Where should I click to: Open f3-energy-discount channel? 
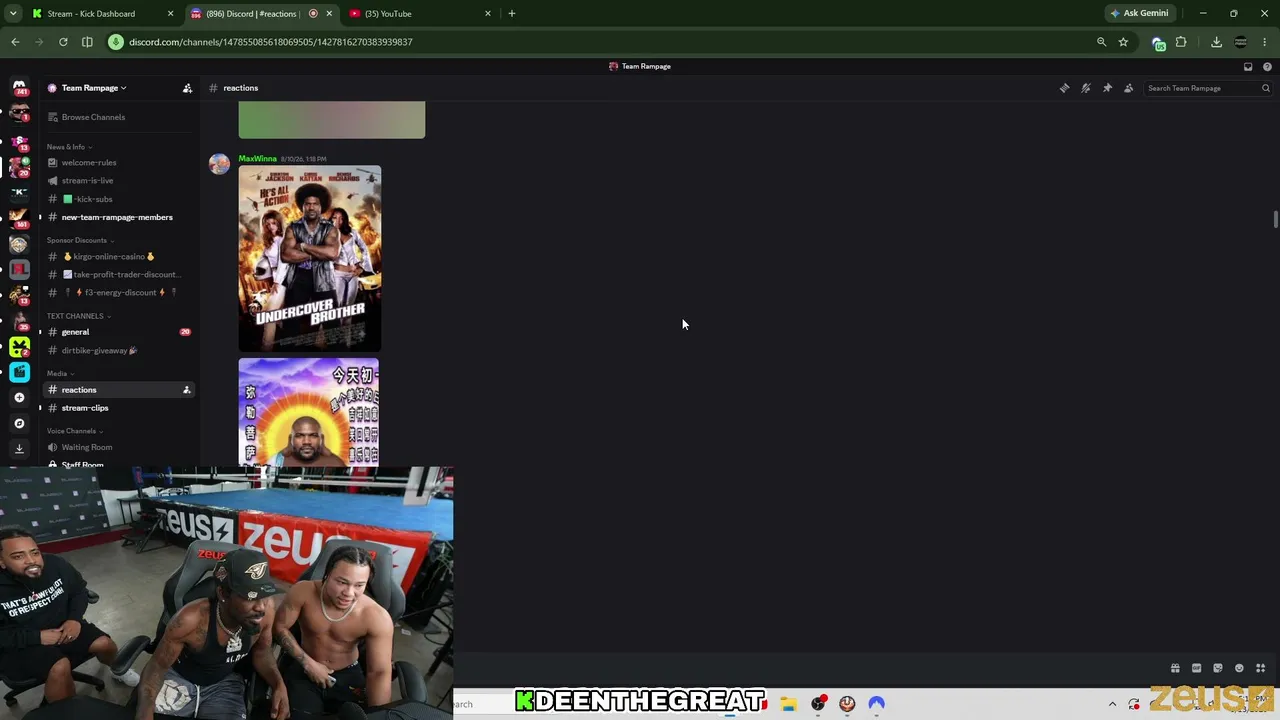[x=118, y=293]
